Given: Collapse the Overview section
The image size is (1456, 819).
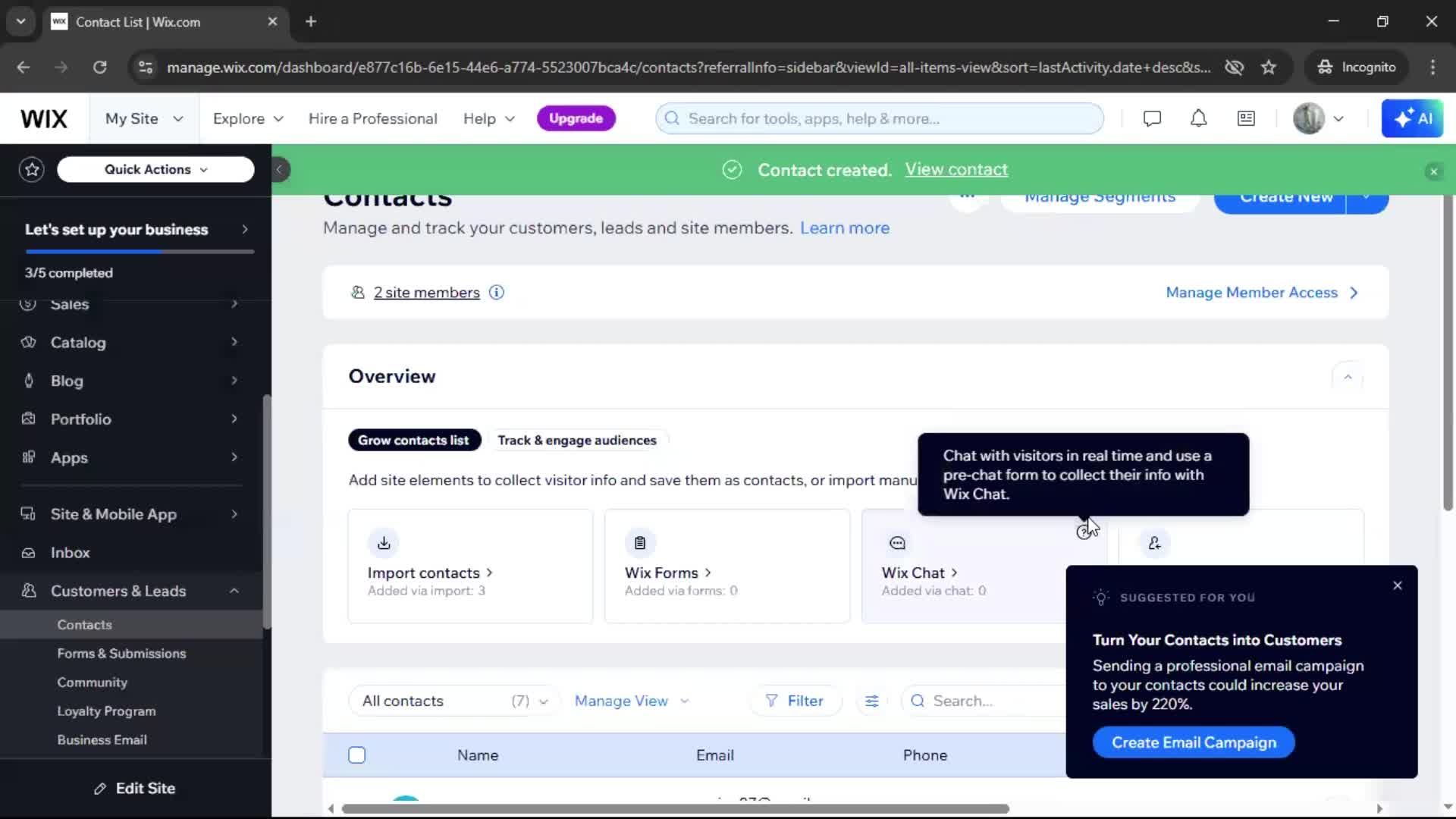Looking at the screenshot, I should click(1348, 377).
